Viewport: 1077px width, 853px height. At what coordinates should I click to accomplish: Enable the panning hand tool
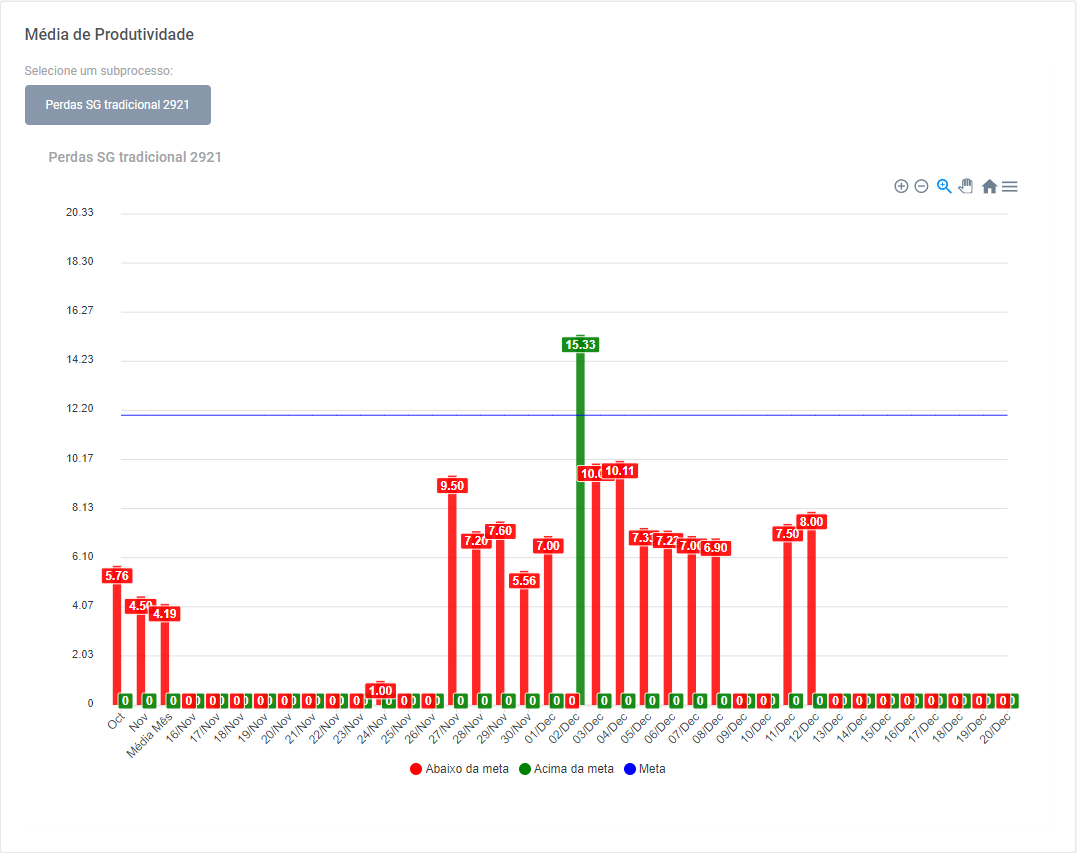point(966,186)
